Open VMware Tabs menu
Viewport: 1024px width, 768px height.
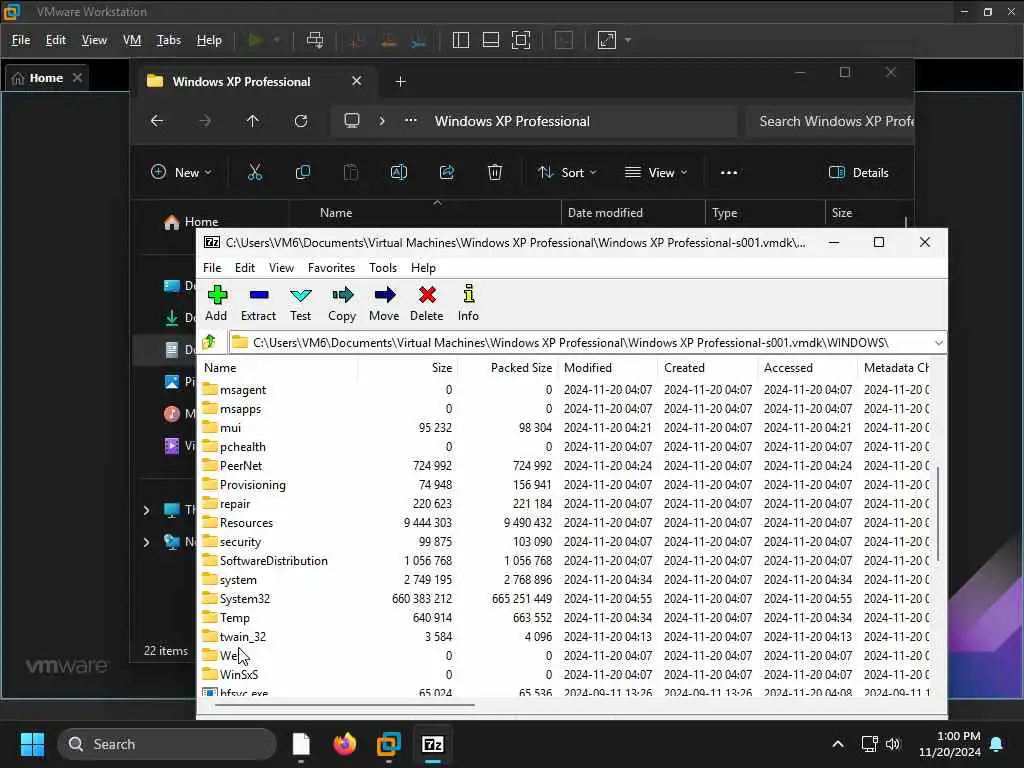point(168,40)
